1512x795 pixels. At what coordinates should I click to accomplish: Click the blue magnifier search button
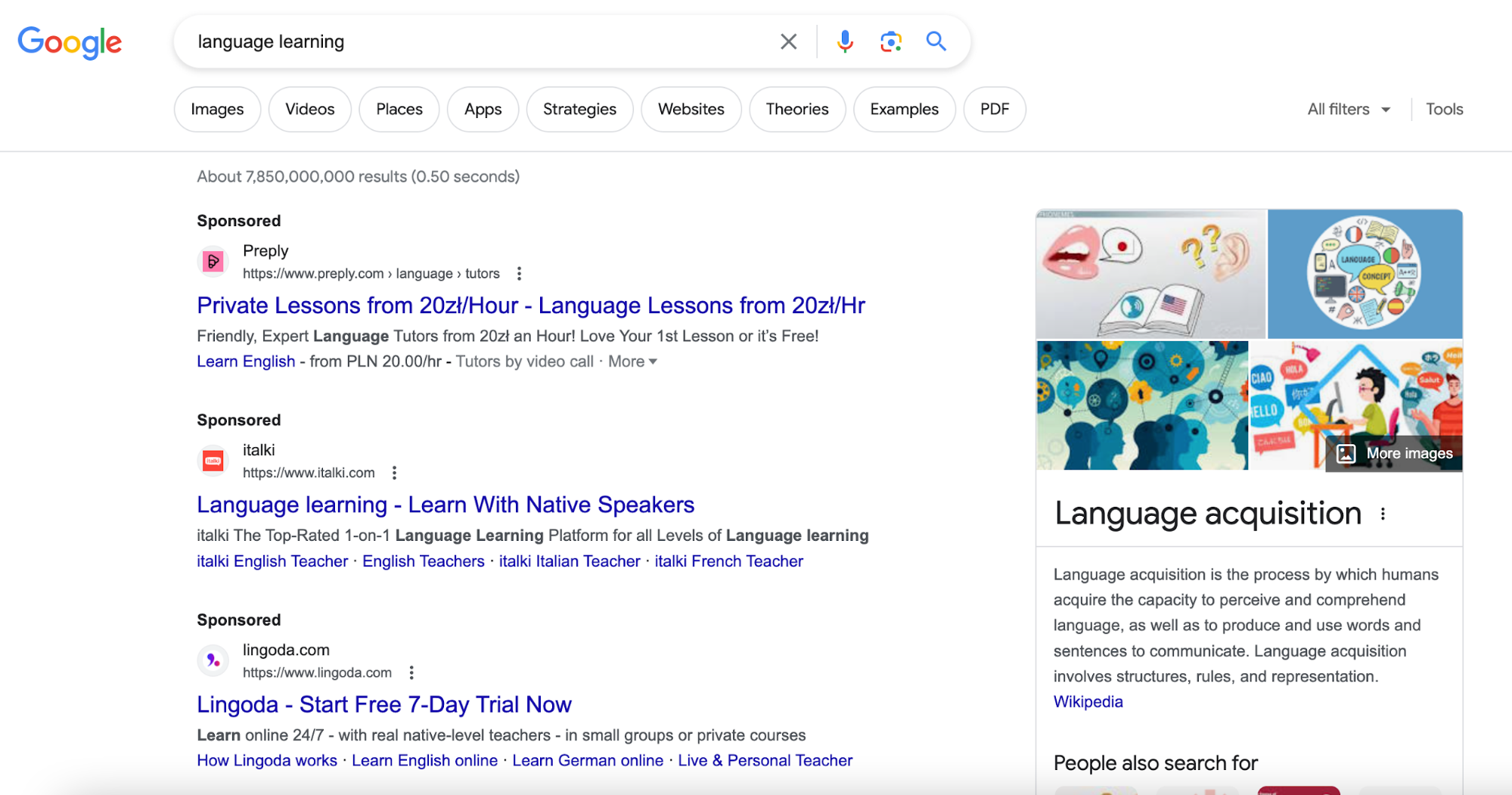[x=936, y=41]
